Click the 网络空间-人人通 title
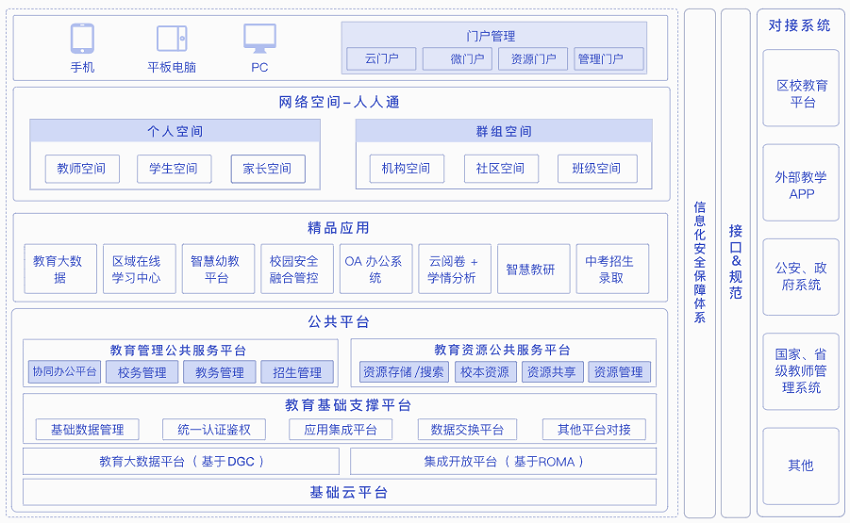850x523 pixels. [339, 102]
